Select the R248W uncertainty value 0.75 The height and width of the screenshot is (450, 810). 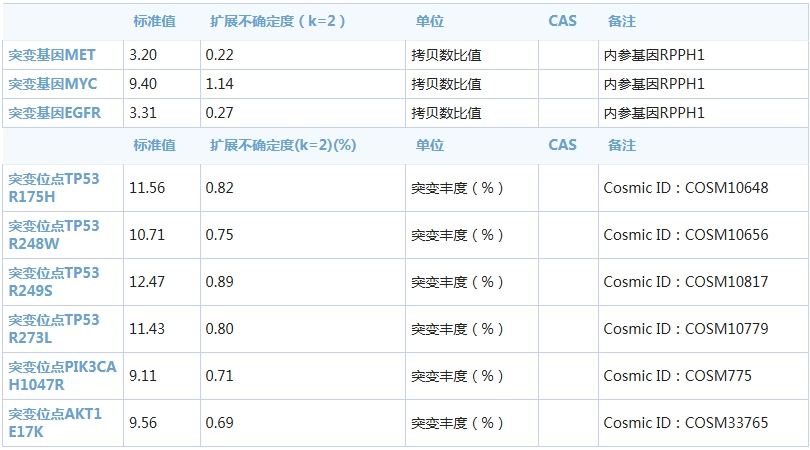pos(220,235)
